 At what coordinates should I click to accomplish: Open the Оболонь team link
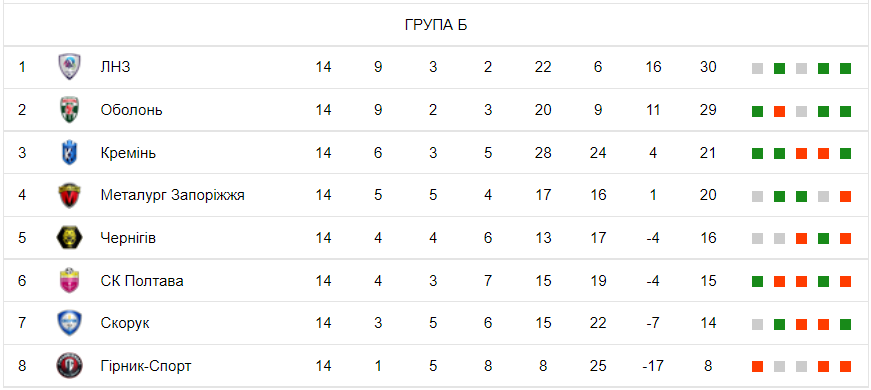coord(132,110)
